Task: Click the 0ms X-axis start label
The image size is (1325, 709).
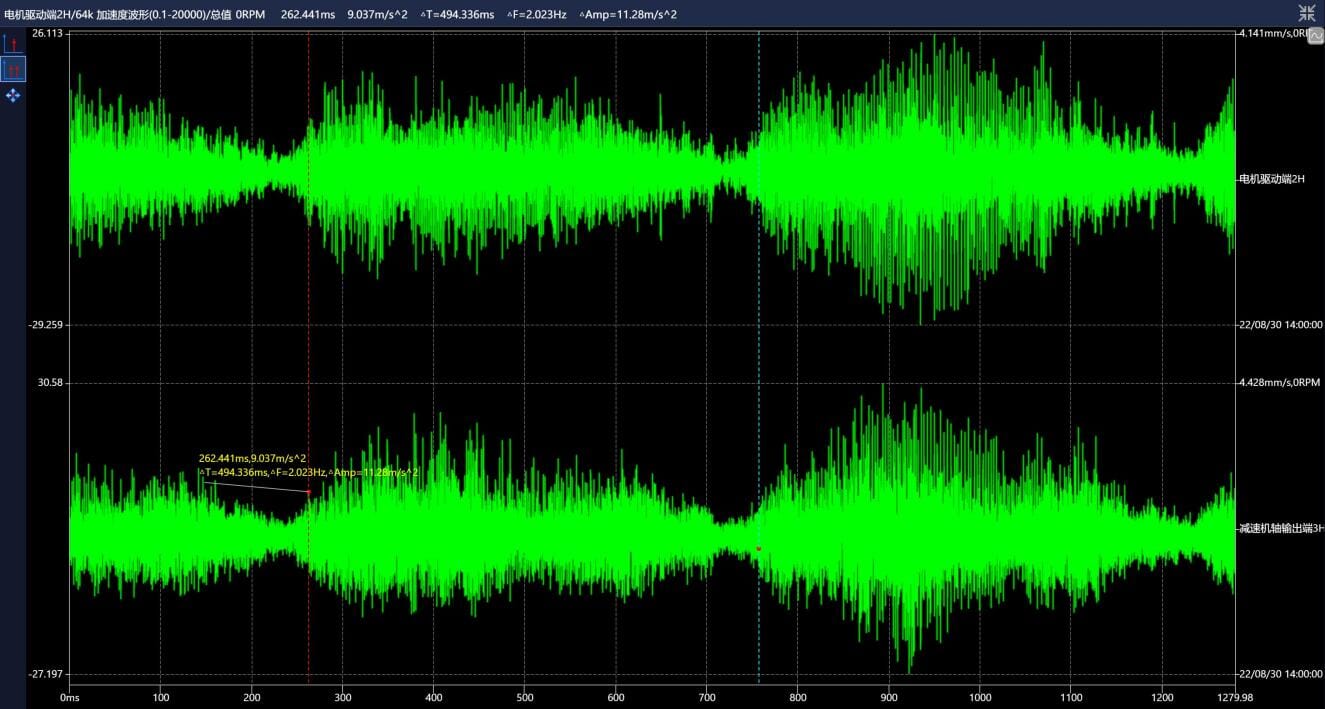Action: [69, 697]
